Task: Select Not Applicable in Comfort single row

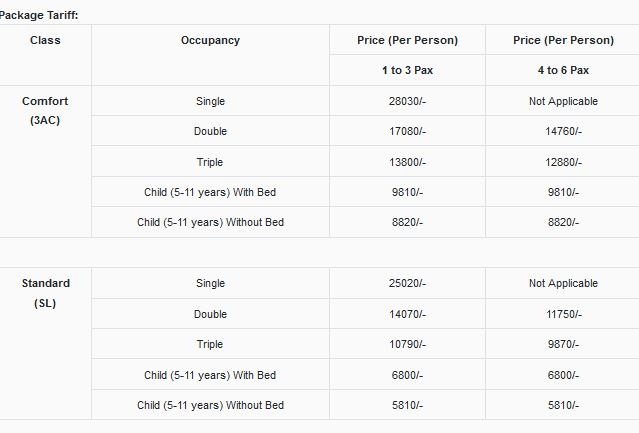Action: (x=563, y=101)
